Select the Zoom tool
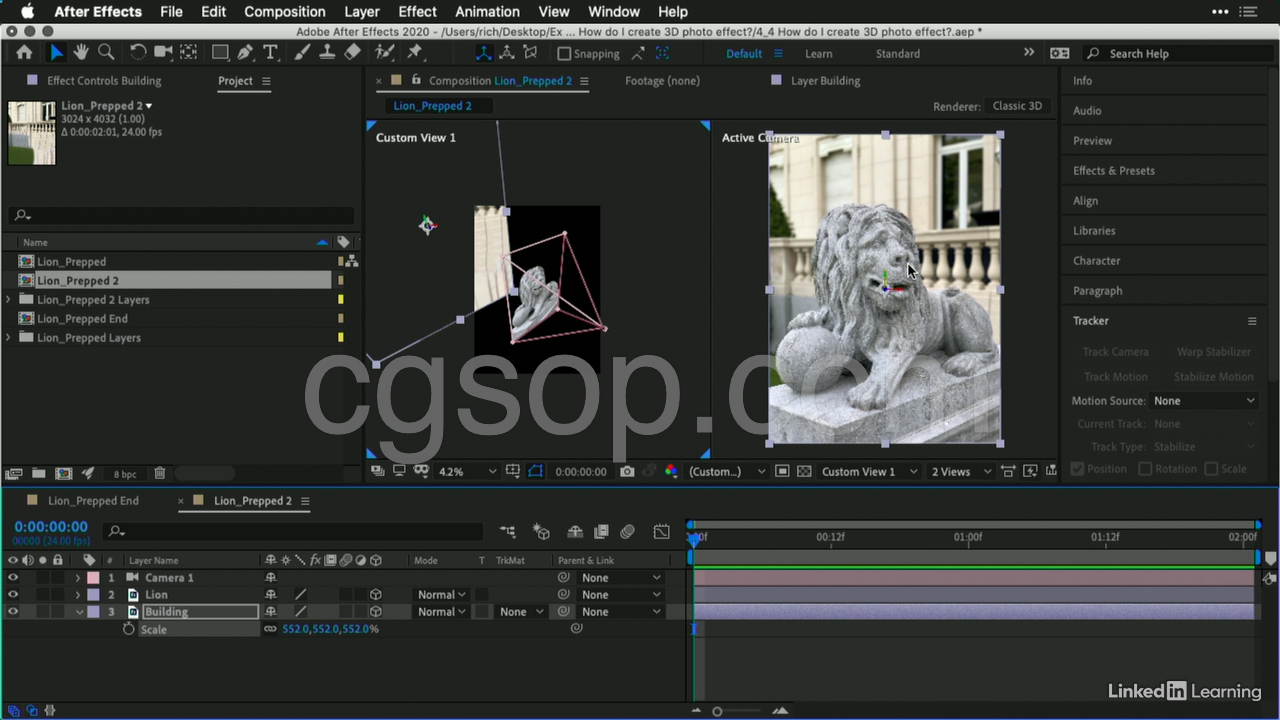This screenshot has height=720, width=1280. (x=105, y=53)
